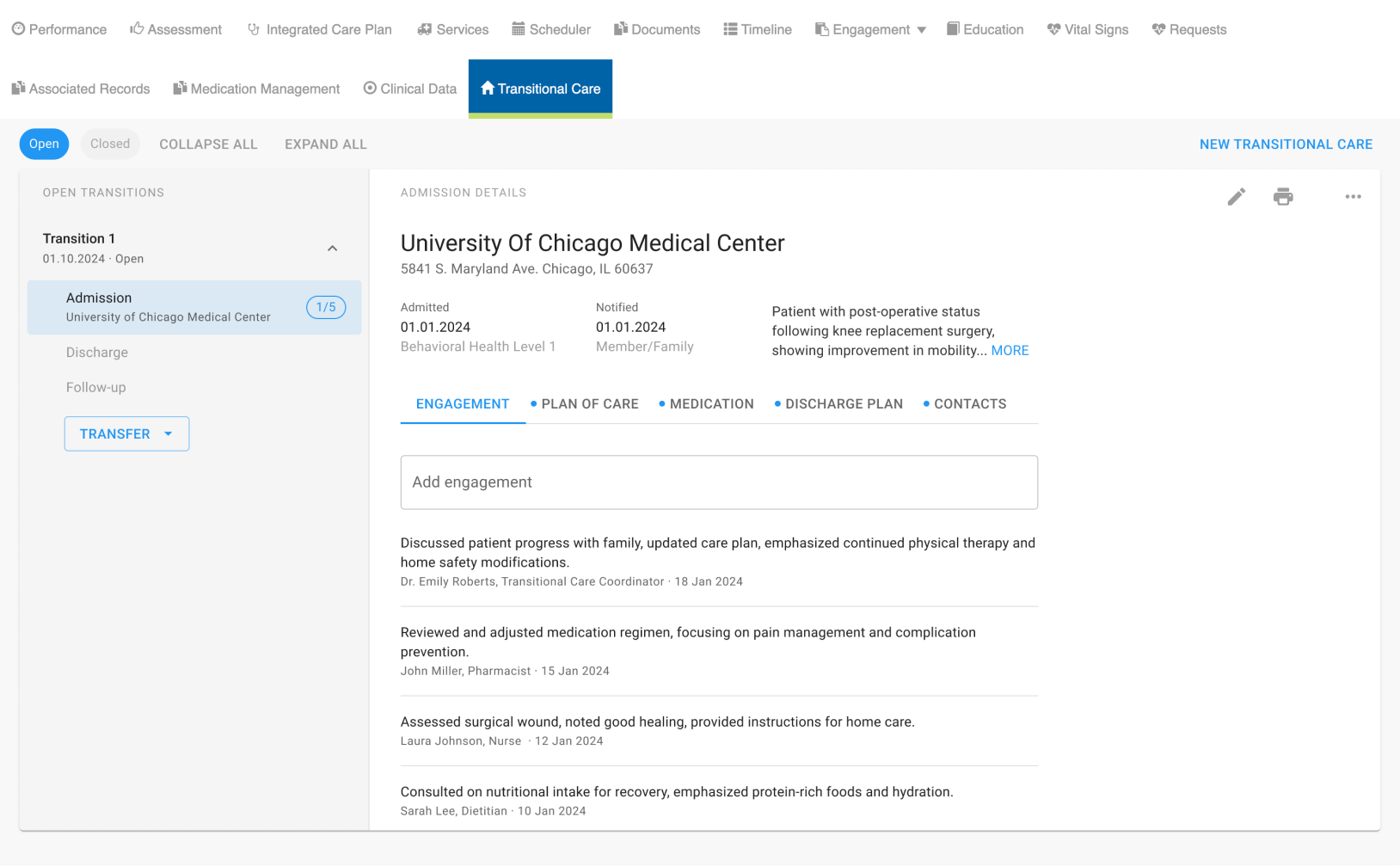
Task: Click the Clinical Data target icon
Action: coord(370,88)
